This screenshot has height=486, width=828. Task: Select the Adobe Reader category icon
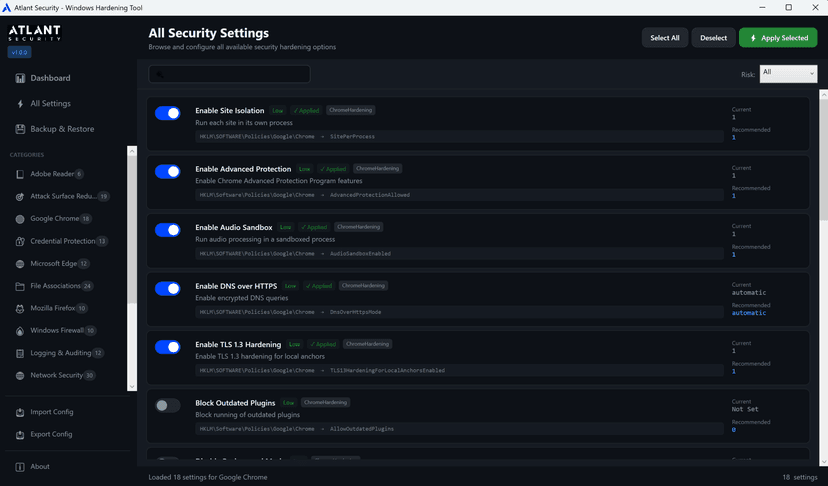pyautogui.click(x=20, y=174)
